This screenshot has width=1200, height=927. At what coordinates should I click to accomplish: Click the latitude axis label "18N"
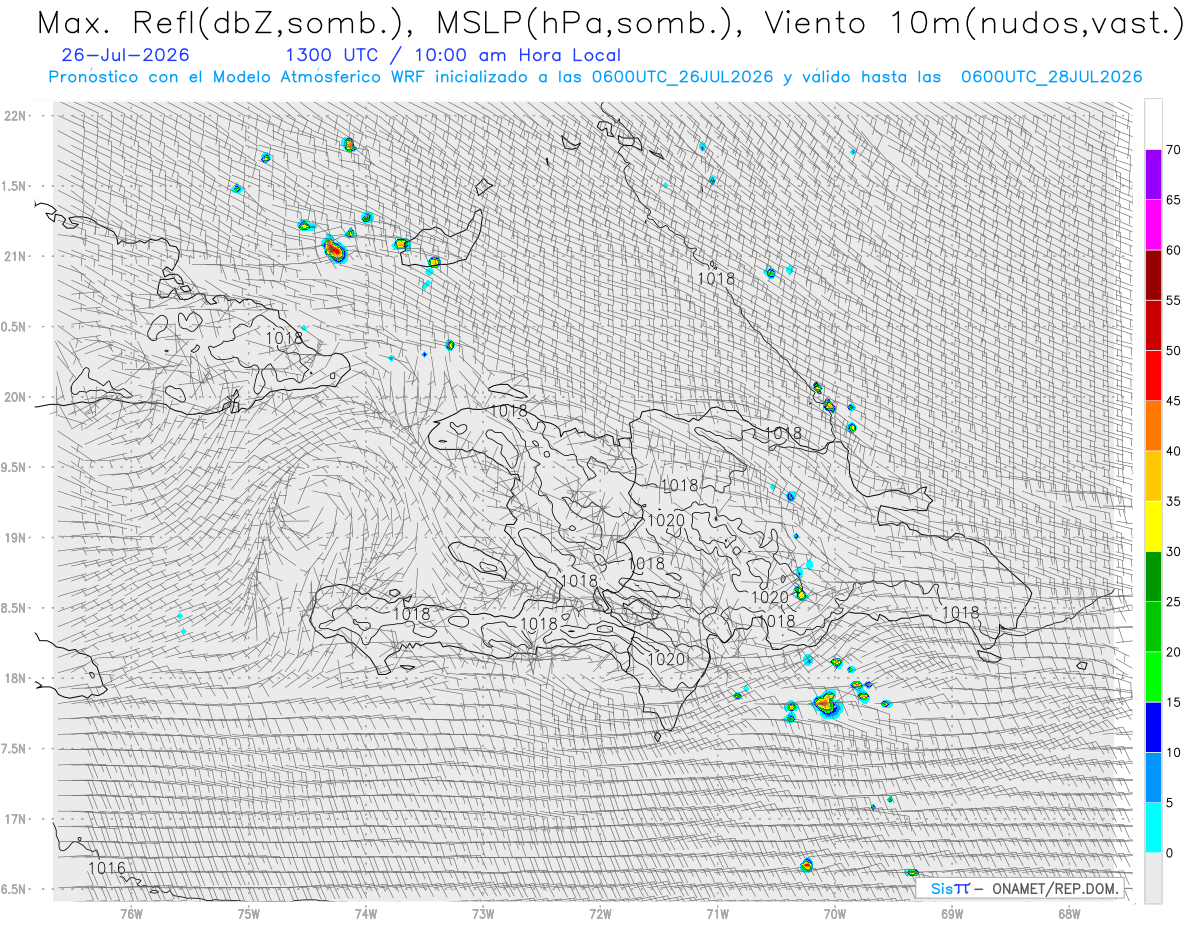tap(17, 679)
